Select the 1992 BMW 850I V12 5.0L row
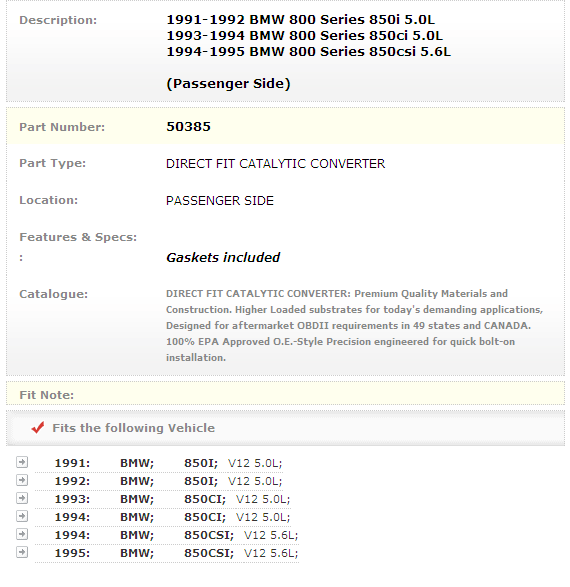Viewport: 570px width, 587px height. (159, 481)
